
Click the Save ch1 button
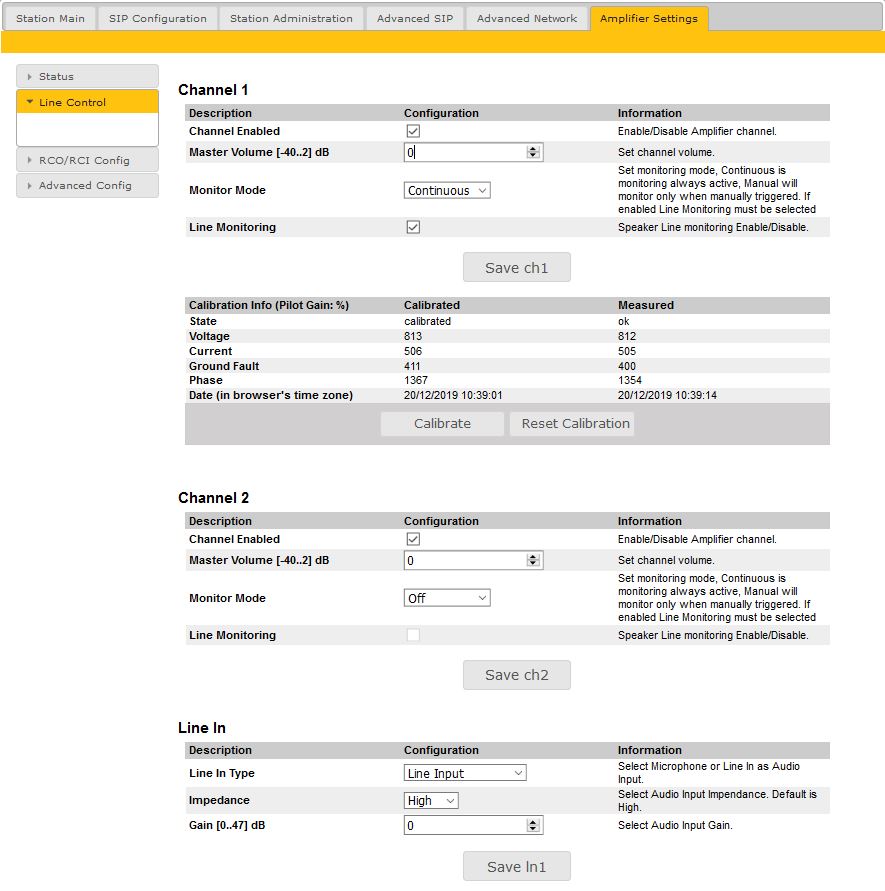pos(516,268)
